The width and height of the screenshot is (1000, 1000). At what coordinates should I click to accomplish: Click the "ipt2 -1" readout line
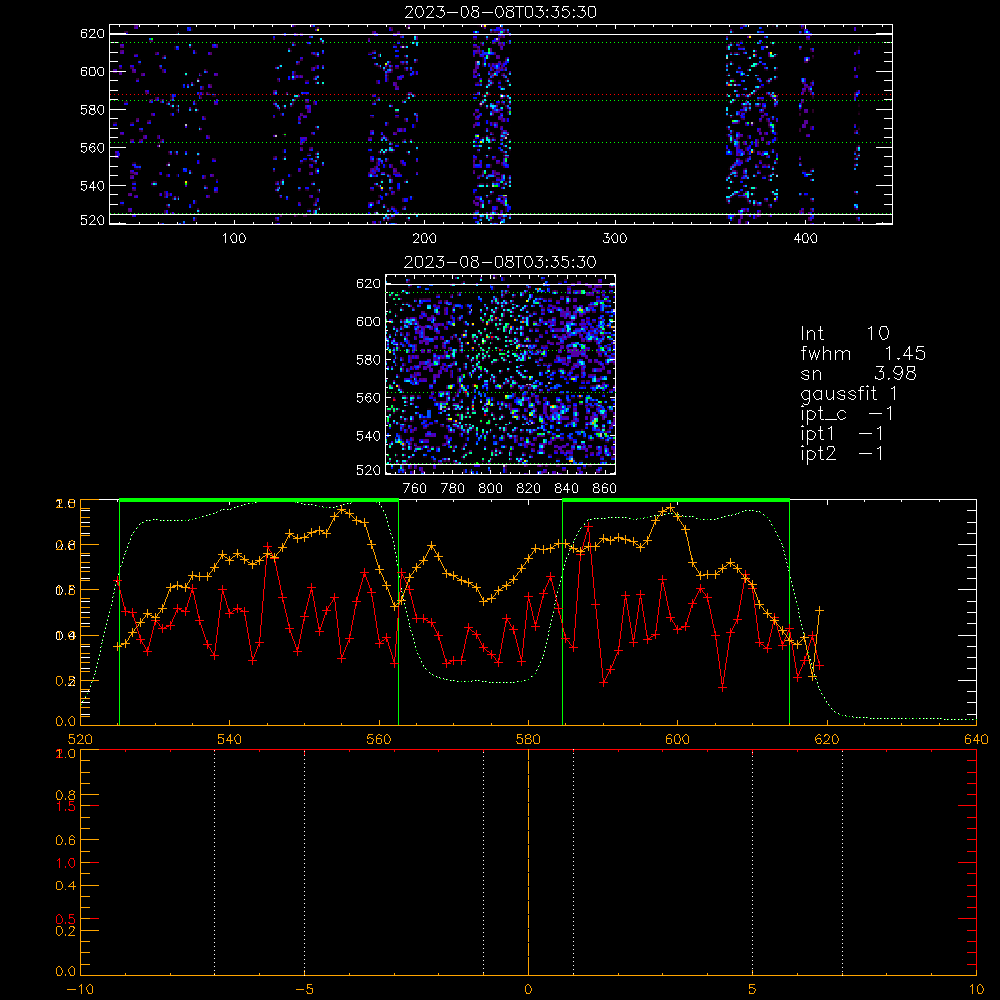coord(842,454)
